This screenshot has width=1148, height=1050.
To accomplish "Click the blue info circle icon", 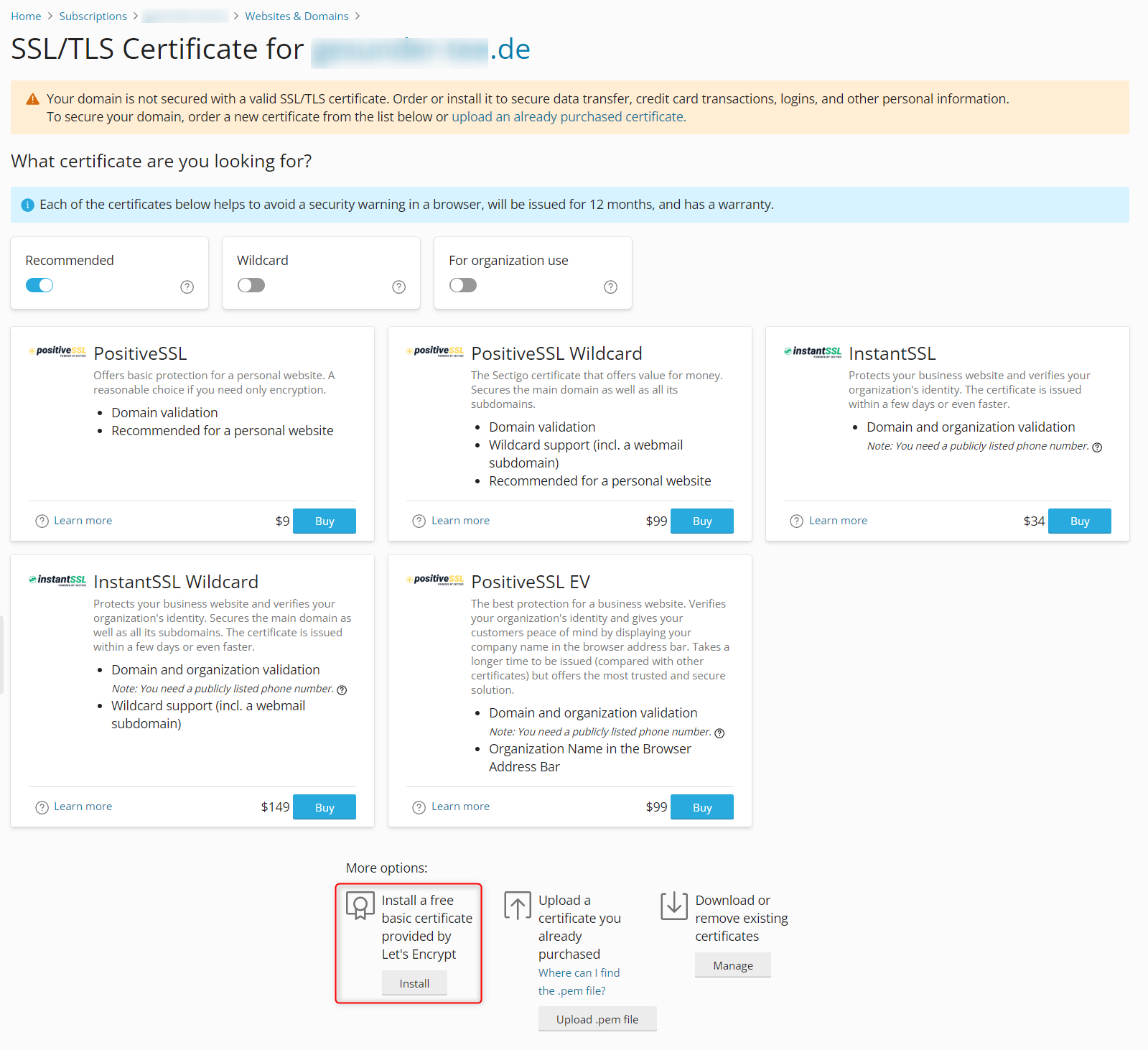I will point(27,205).
